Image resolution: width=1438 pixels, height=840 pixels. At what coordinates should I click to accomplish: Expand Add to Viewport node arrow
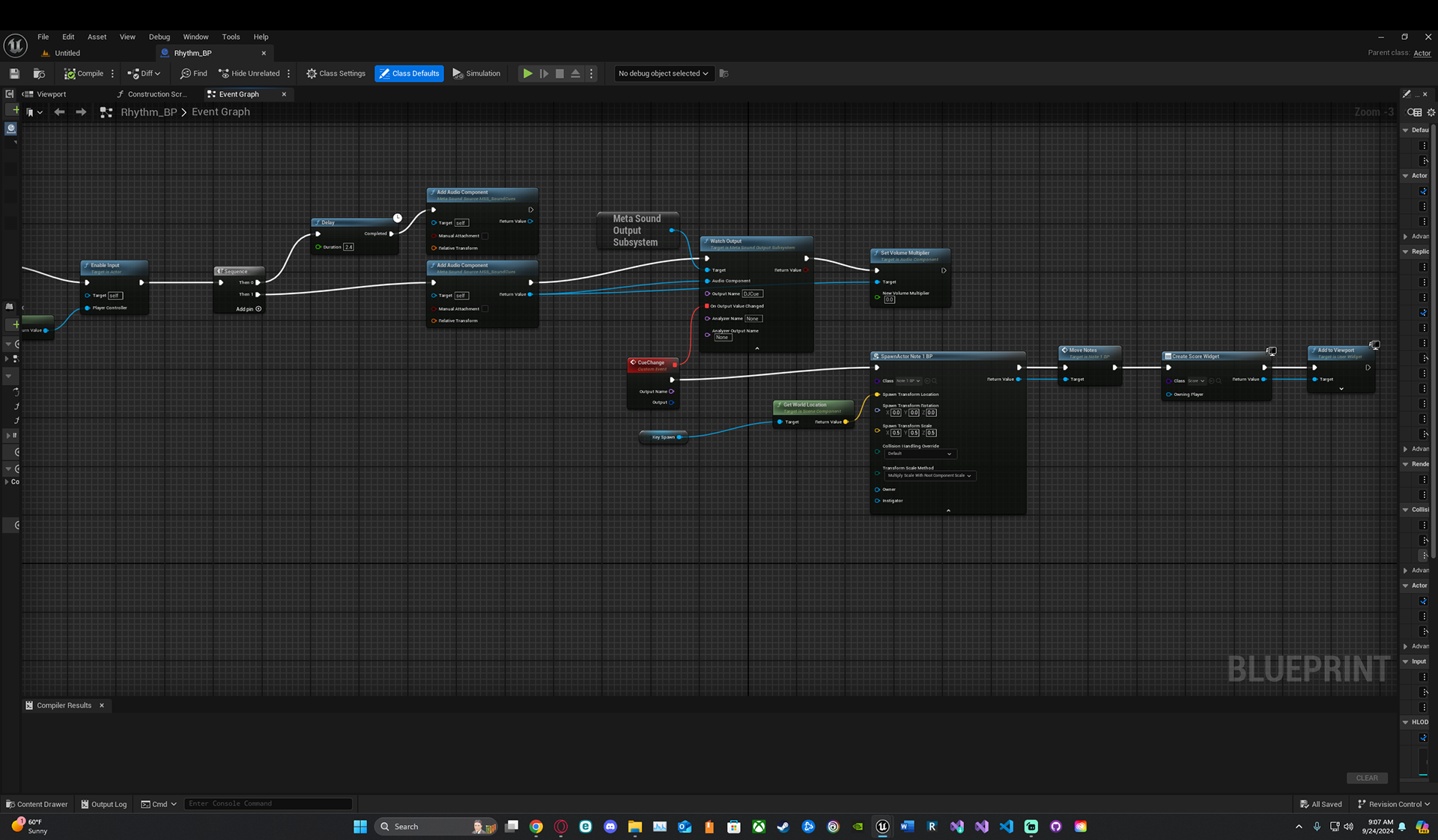(1341, 389)
